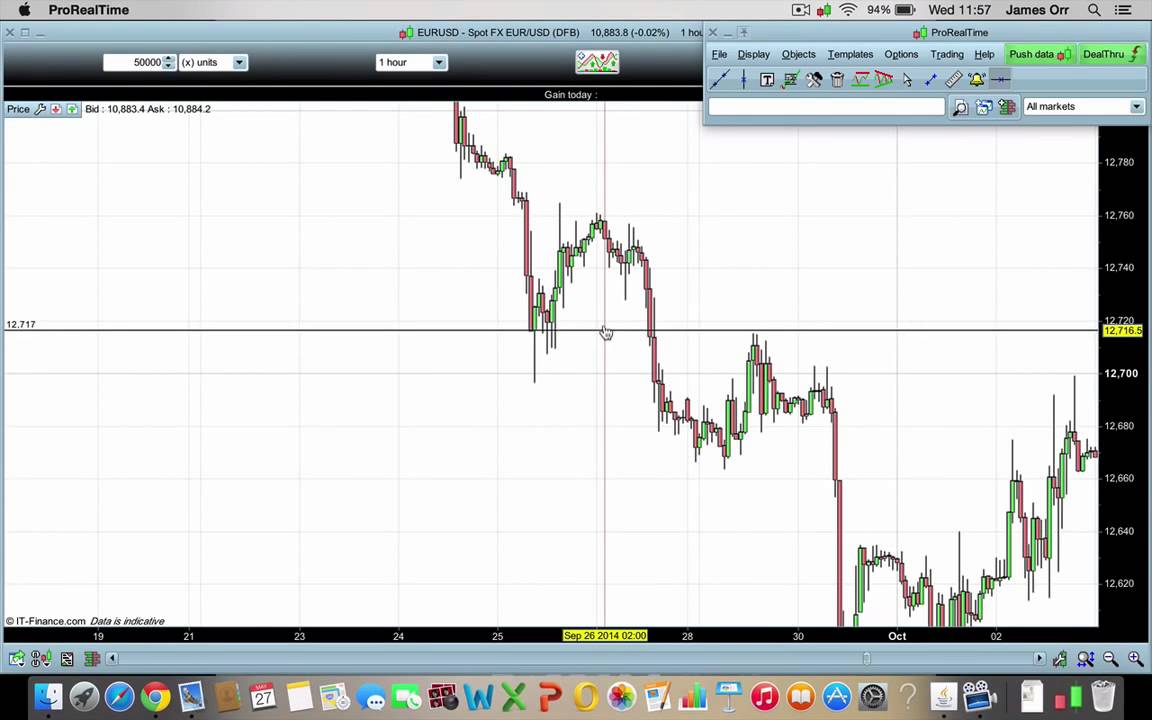Viewport: 1152px width, 720px height.
Task: Click the Bid and Ask price text
Action: [148, 109]
